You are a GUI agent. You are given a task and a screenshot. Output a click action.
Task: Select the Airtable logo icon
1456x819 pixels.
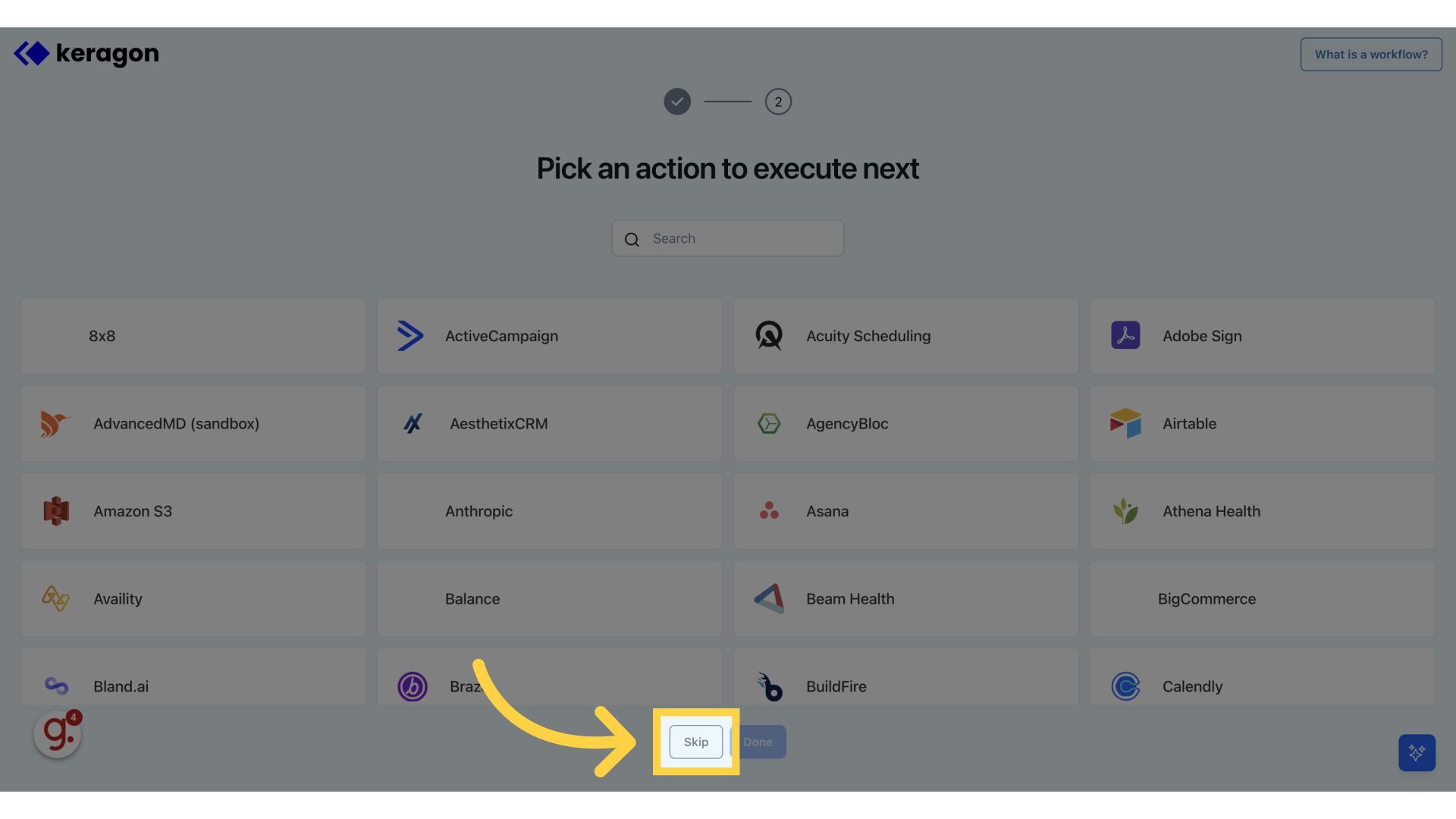click(1125, 423)
